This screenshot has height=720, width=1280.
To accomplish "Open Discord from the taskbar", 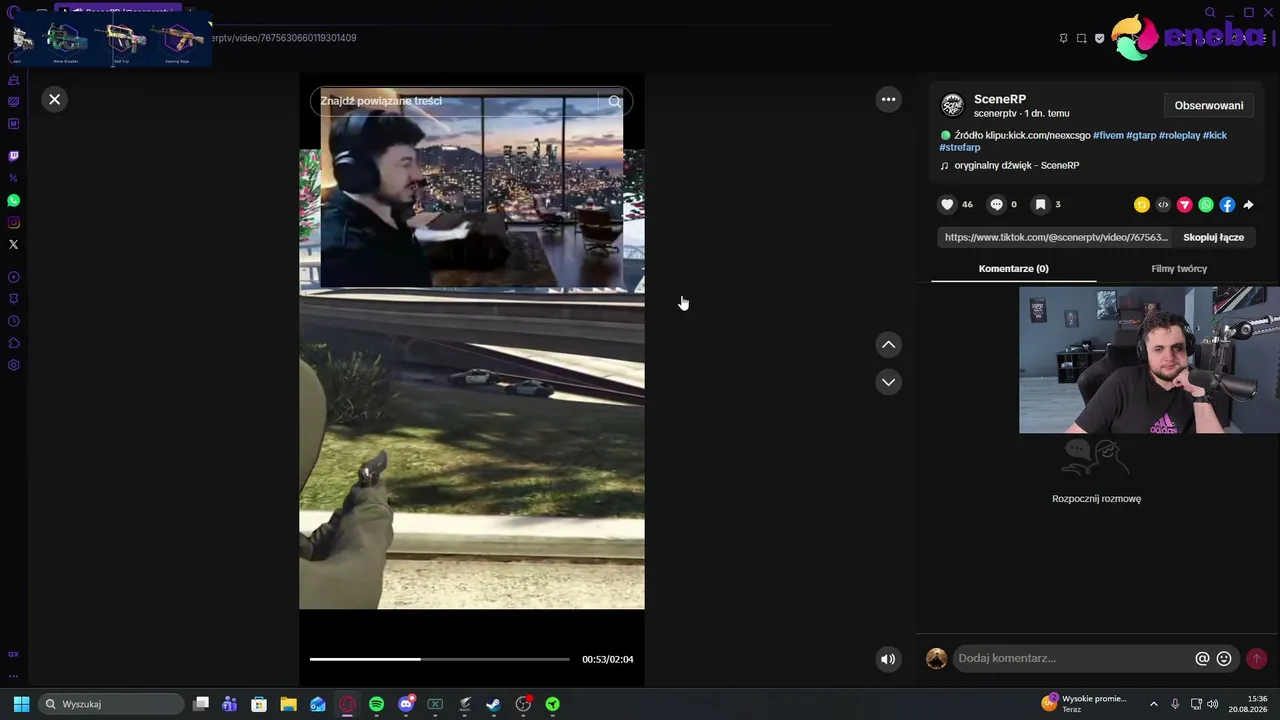I will pyautogui.click(x=406, y=704).
